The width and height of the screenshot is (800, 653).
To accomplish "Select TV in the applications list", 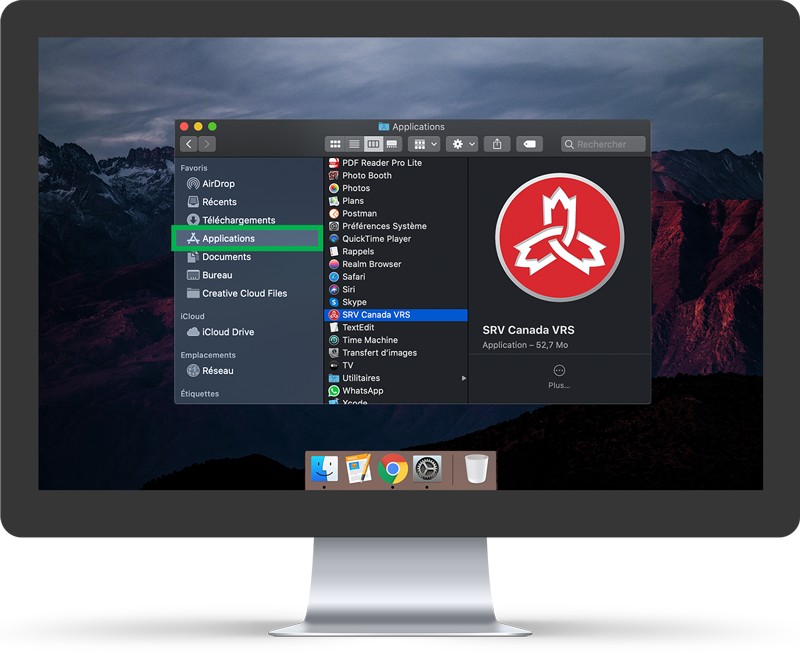I will (396, 365).
